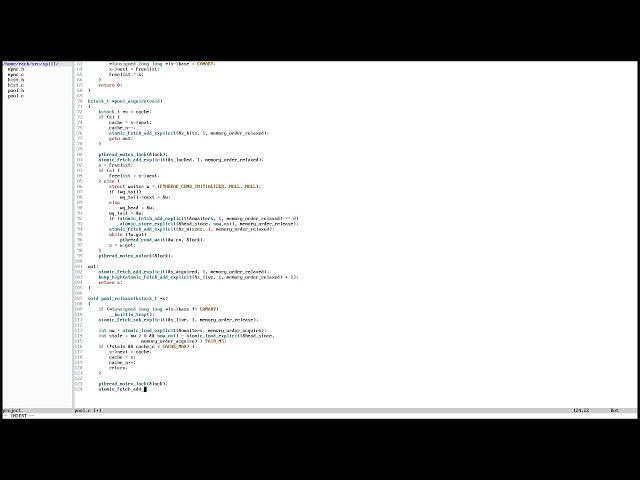The width and height of the screenshot is (640, 480).
Task: Click pthread_mutex_lock call on line 80
Action: tap(133, 155)
